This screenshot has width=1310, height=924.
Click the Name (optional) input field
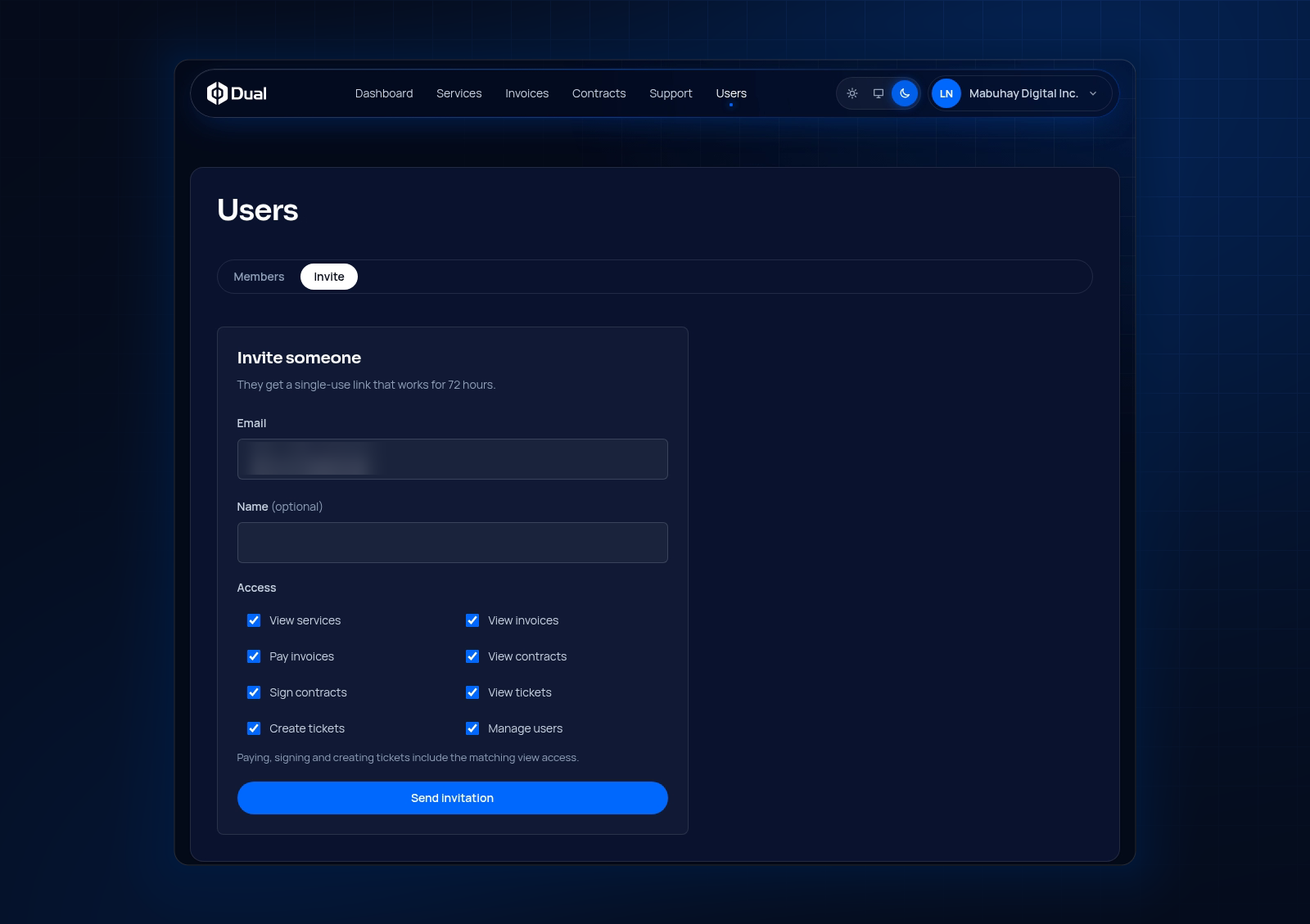click(453, 543)
